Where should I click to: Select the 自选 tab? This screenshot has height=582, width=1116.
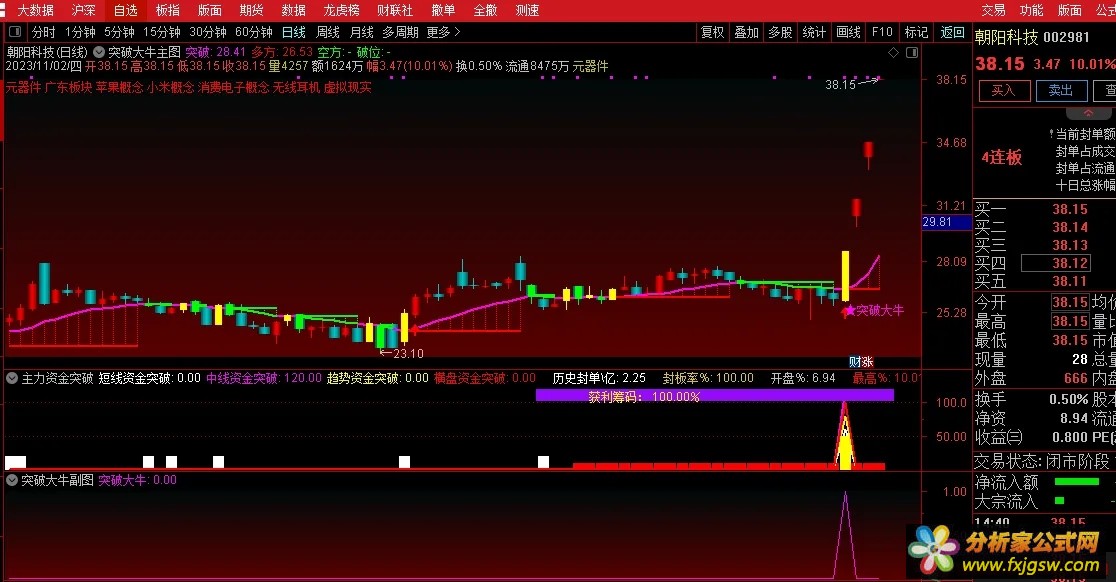pyautogui.click(x=125, y=10)
